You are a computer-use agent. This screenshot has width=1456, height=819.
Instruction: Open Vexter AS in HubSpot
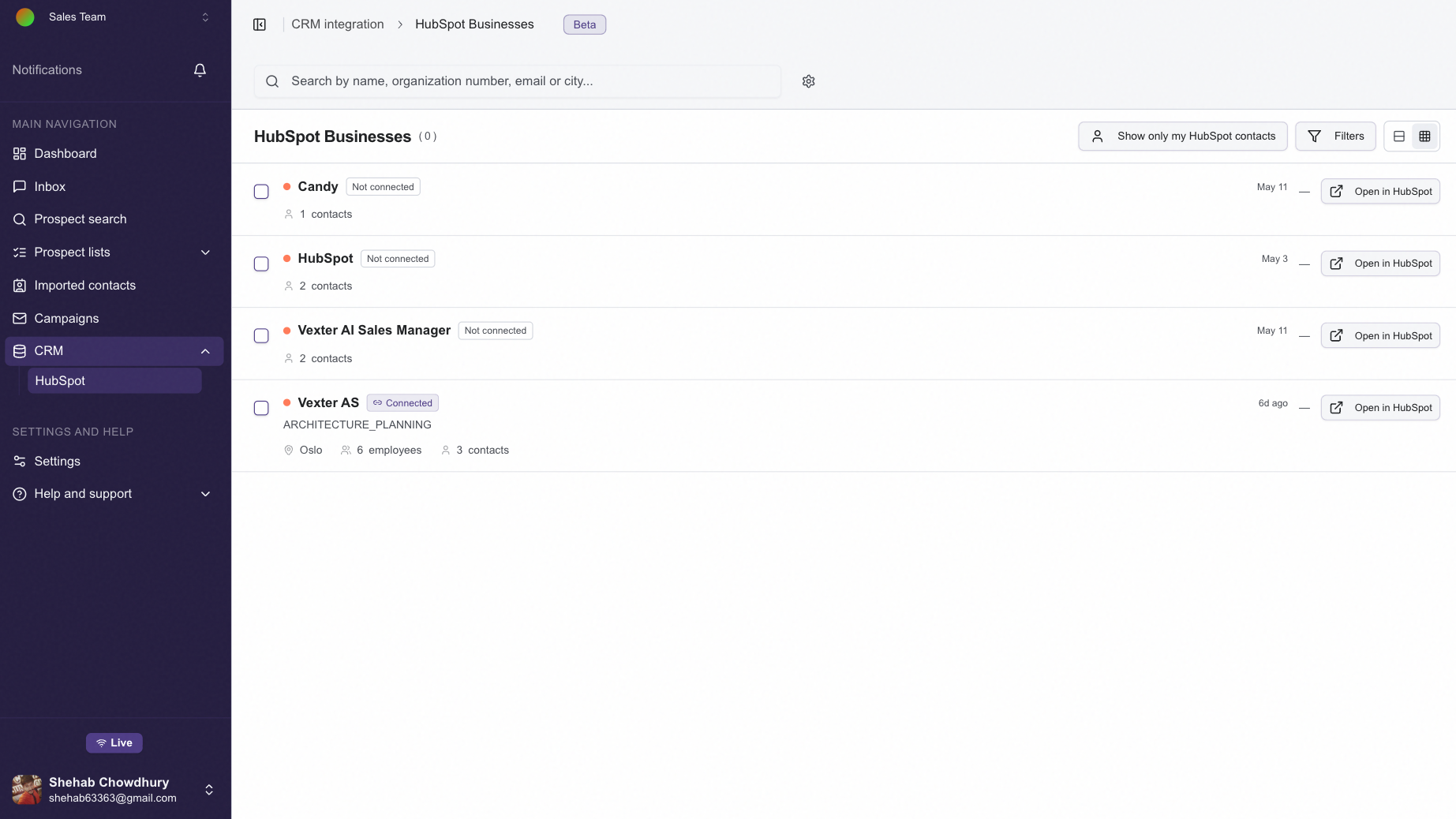click(x=1380, y=408)
